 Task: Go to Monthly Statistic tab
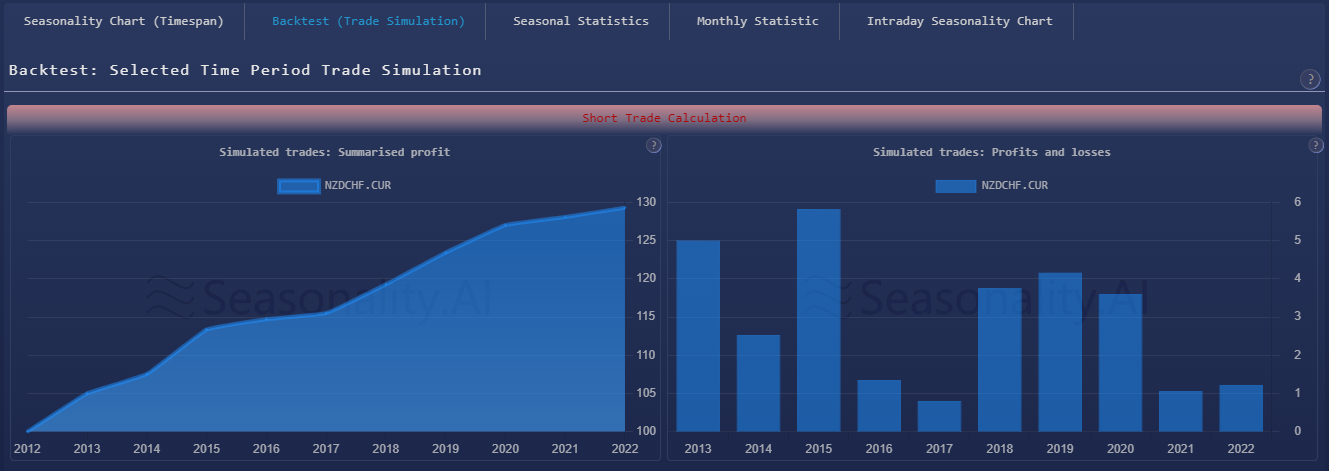[x=757, y=21]
